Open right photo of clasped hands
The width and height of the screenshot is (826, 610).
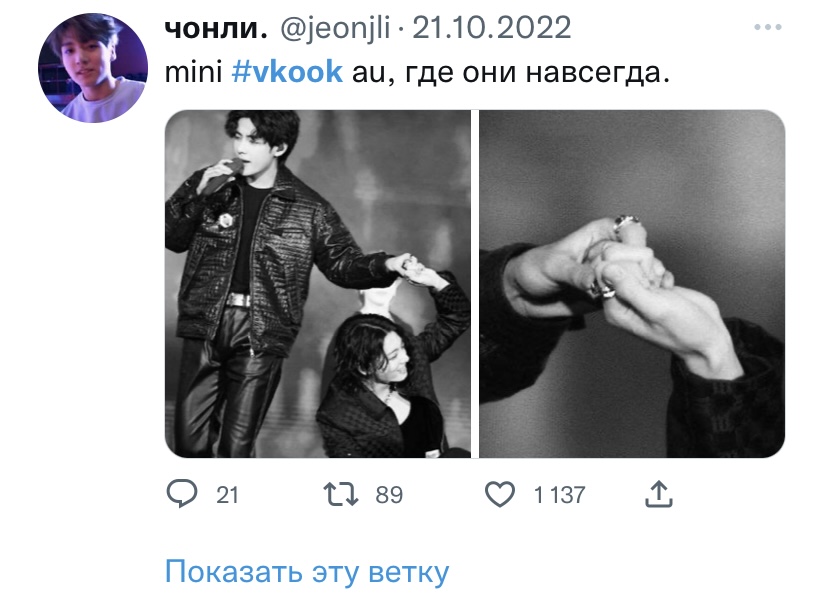click(632, 283)
